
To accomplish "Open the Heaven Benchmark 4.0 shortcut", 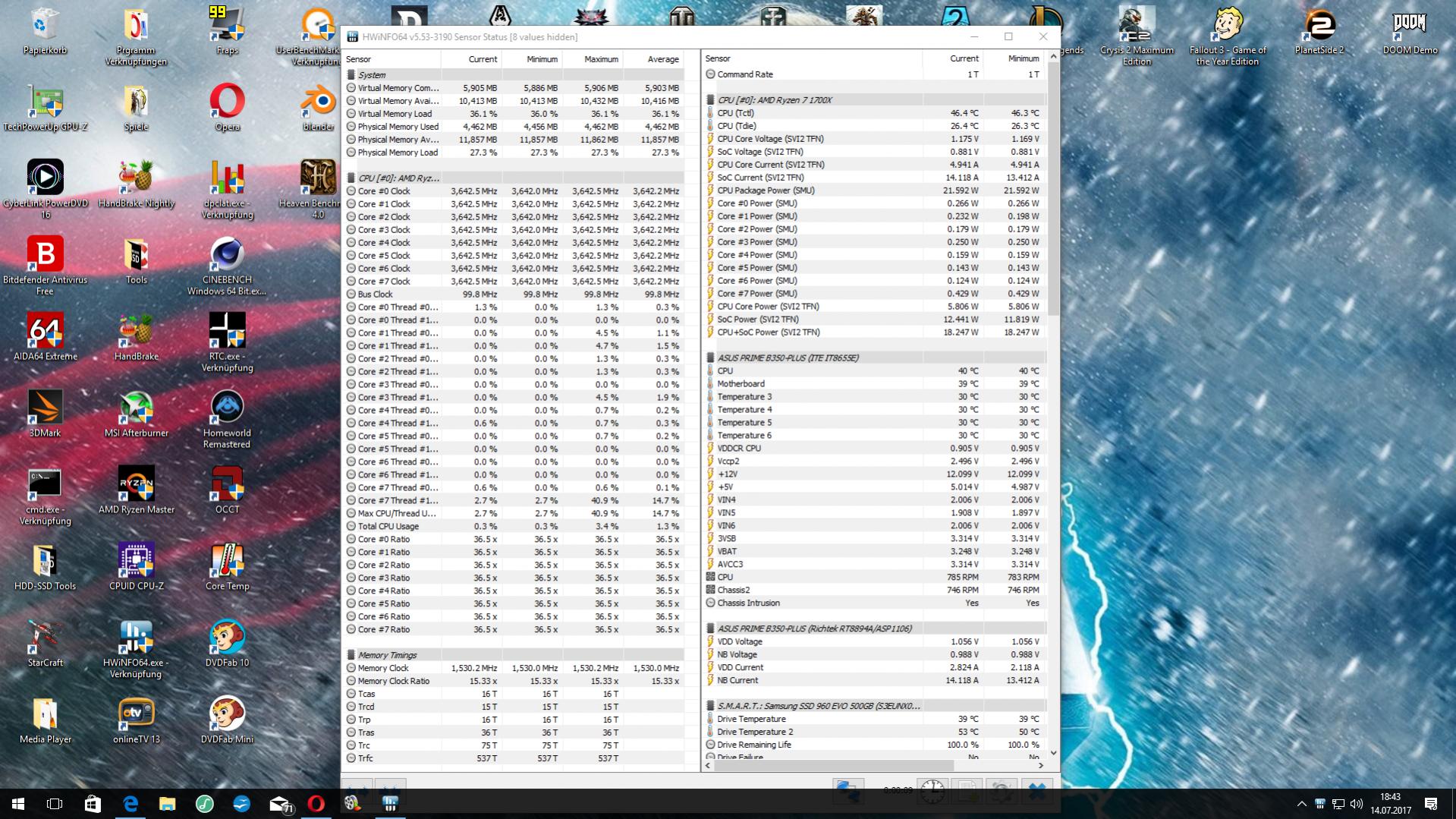I will pos(318,190).
